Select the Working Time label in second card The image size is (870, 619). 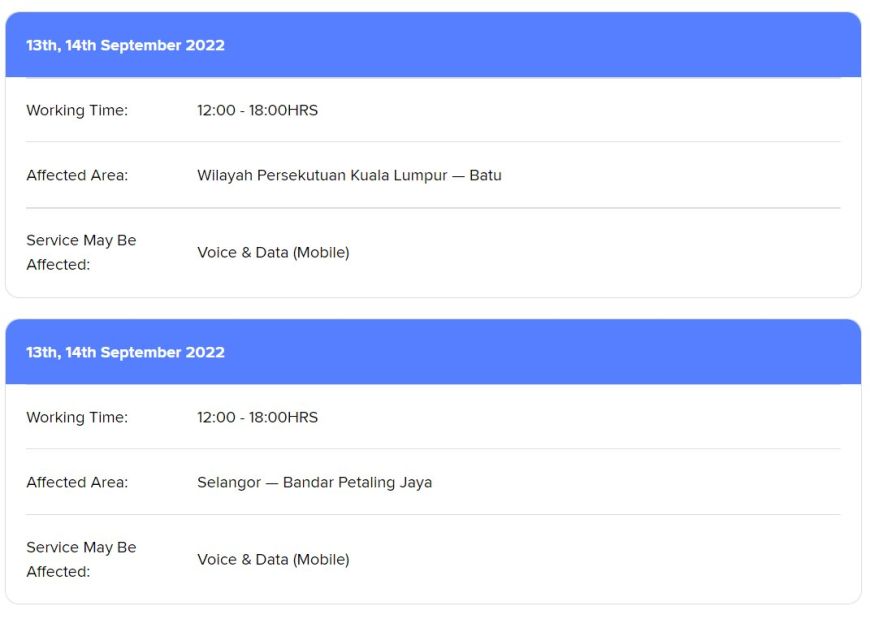pos(77,417)
